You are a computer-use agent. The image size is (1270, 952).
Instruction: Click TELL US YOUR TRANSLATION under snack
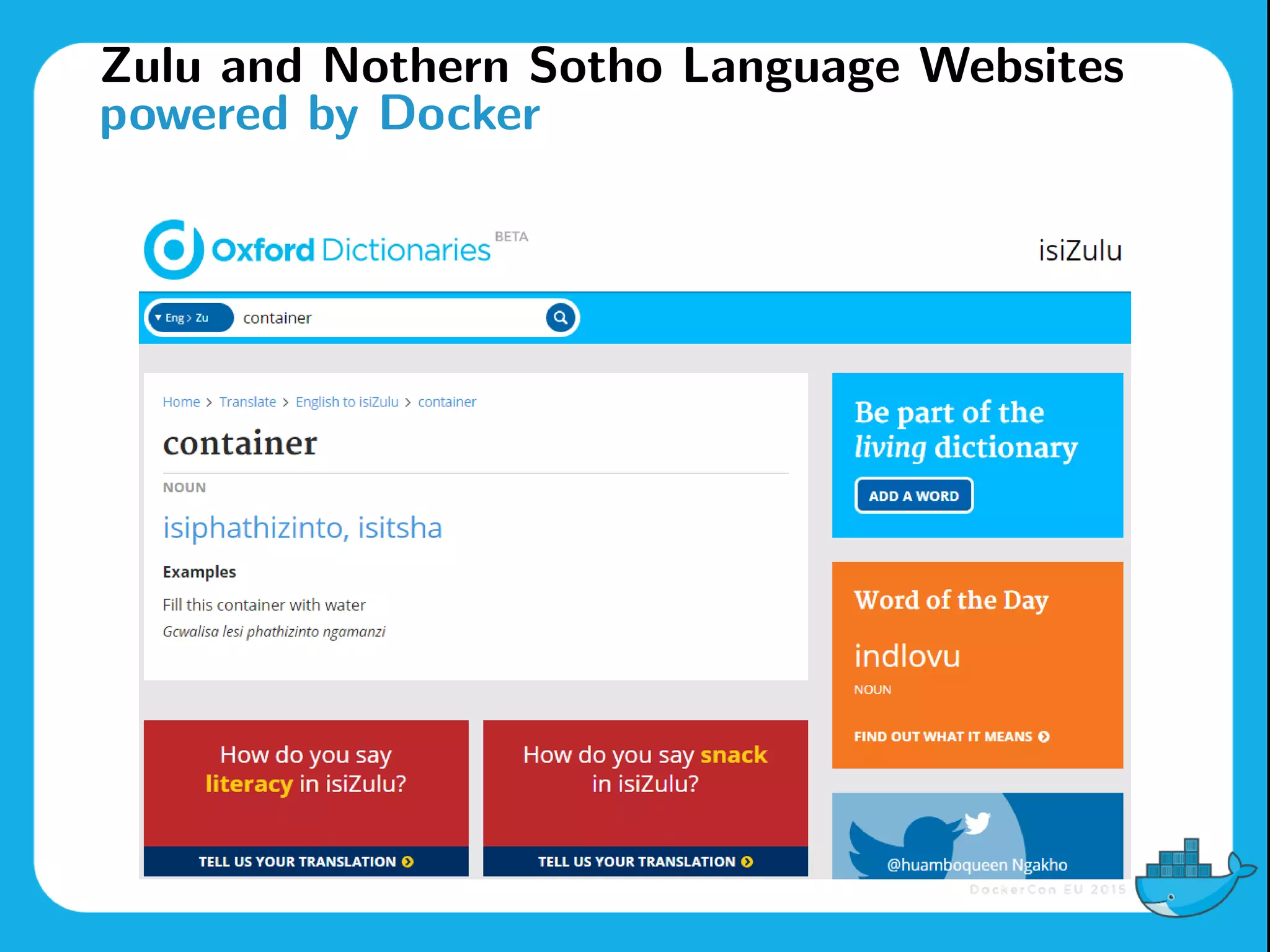tap(645, 862)
